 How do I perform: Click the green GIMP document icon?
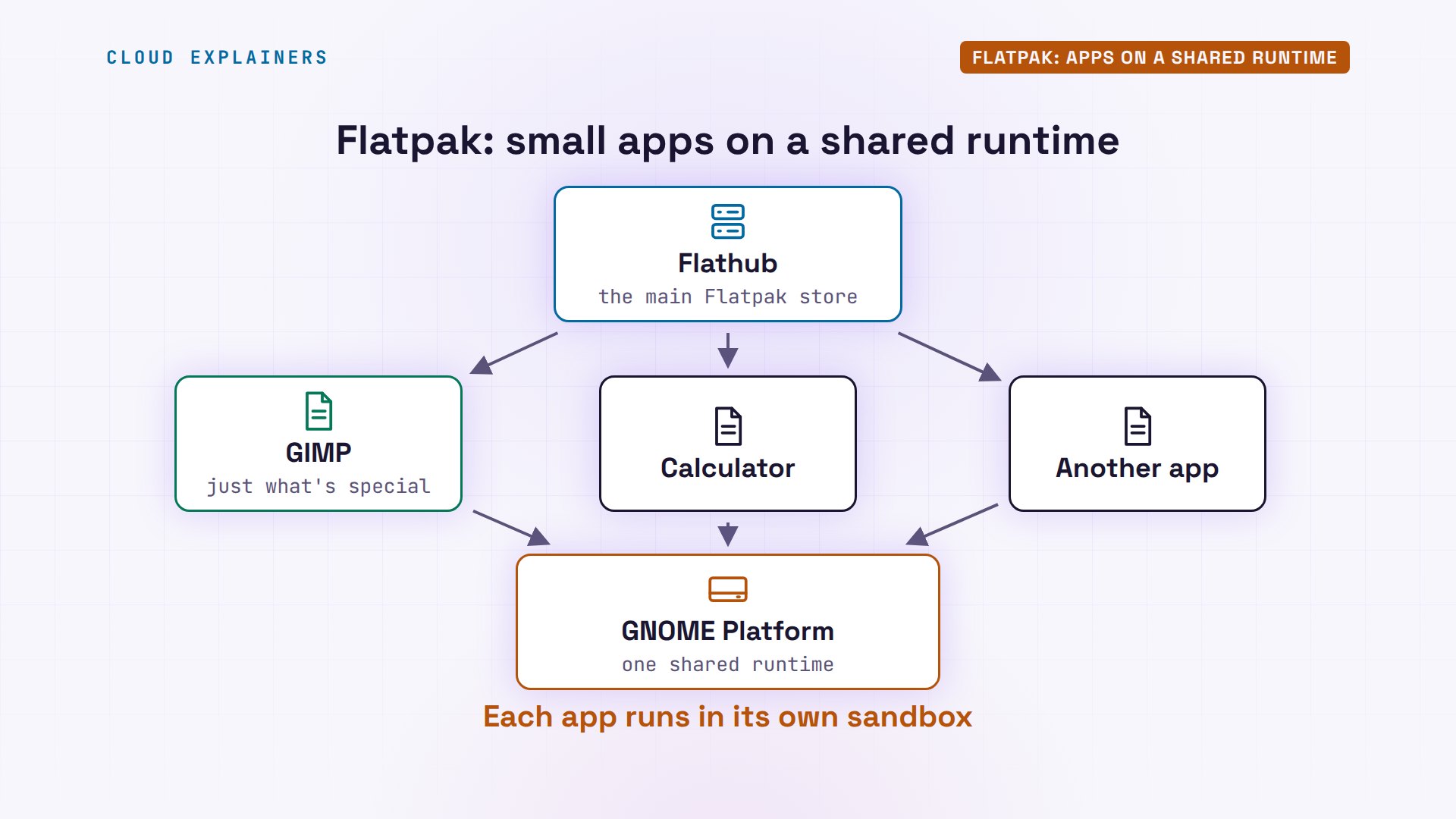pos(318,411)
